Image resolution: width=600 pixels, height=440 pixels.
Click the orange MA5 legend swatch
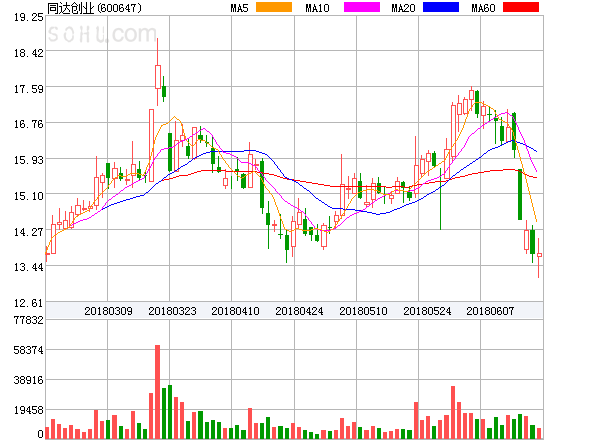pos(274,8)
